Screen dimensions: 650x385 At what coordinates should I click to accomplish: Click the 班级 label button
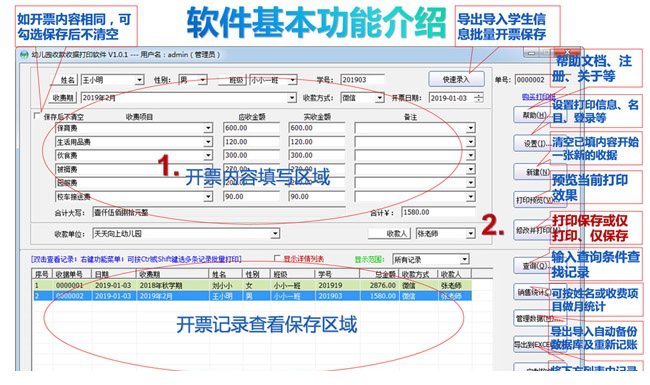tap(233, 80)
